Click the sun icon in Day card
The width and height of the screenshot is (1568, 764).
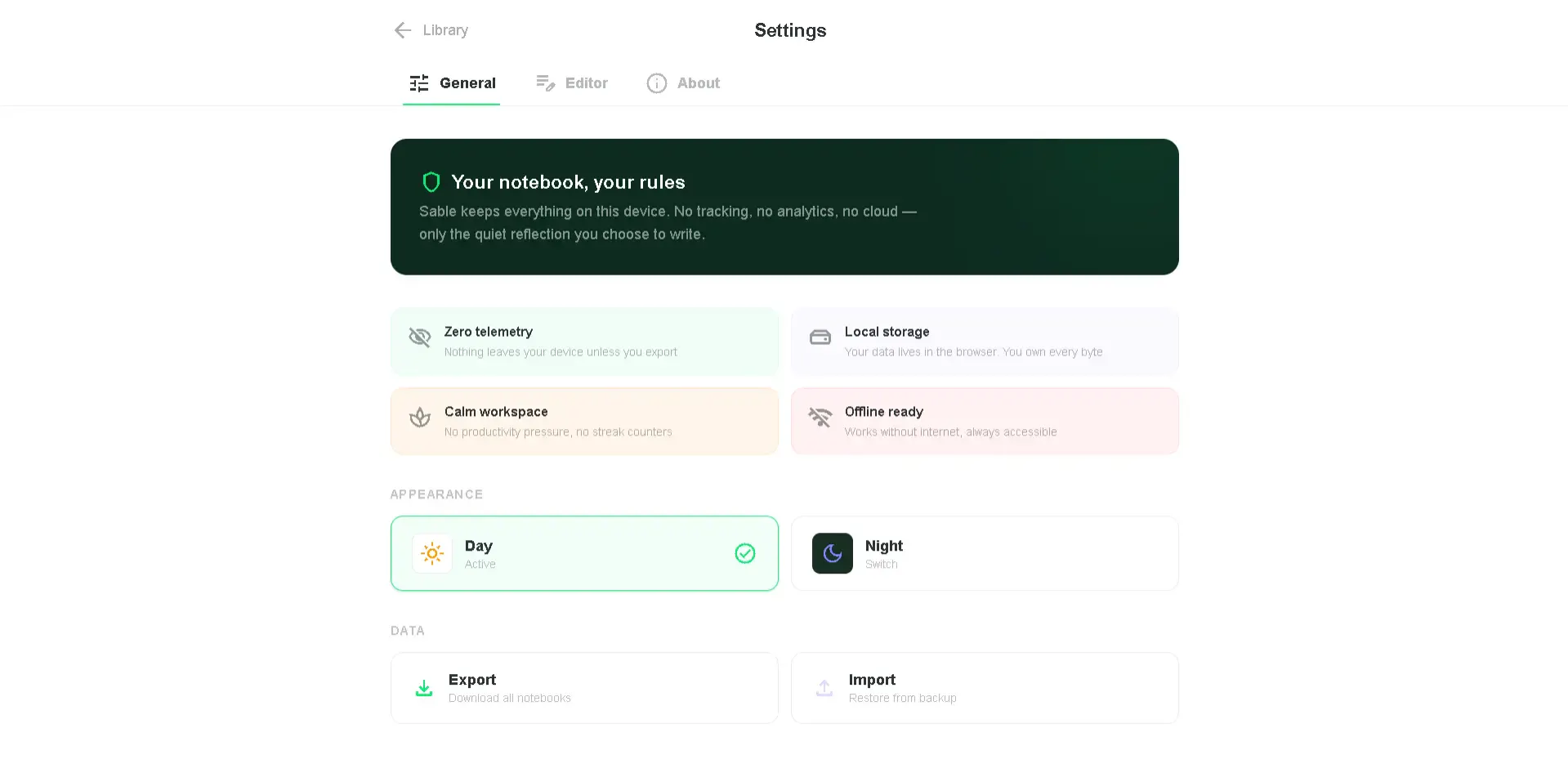click(x=432, y=553)
